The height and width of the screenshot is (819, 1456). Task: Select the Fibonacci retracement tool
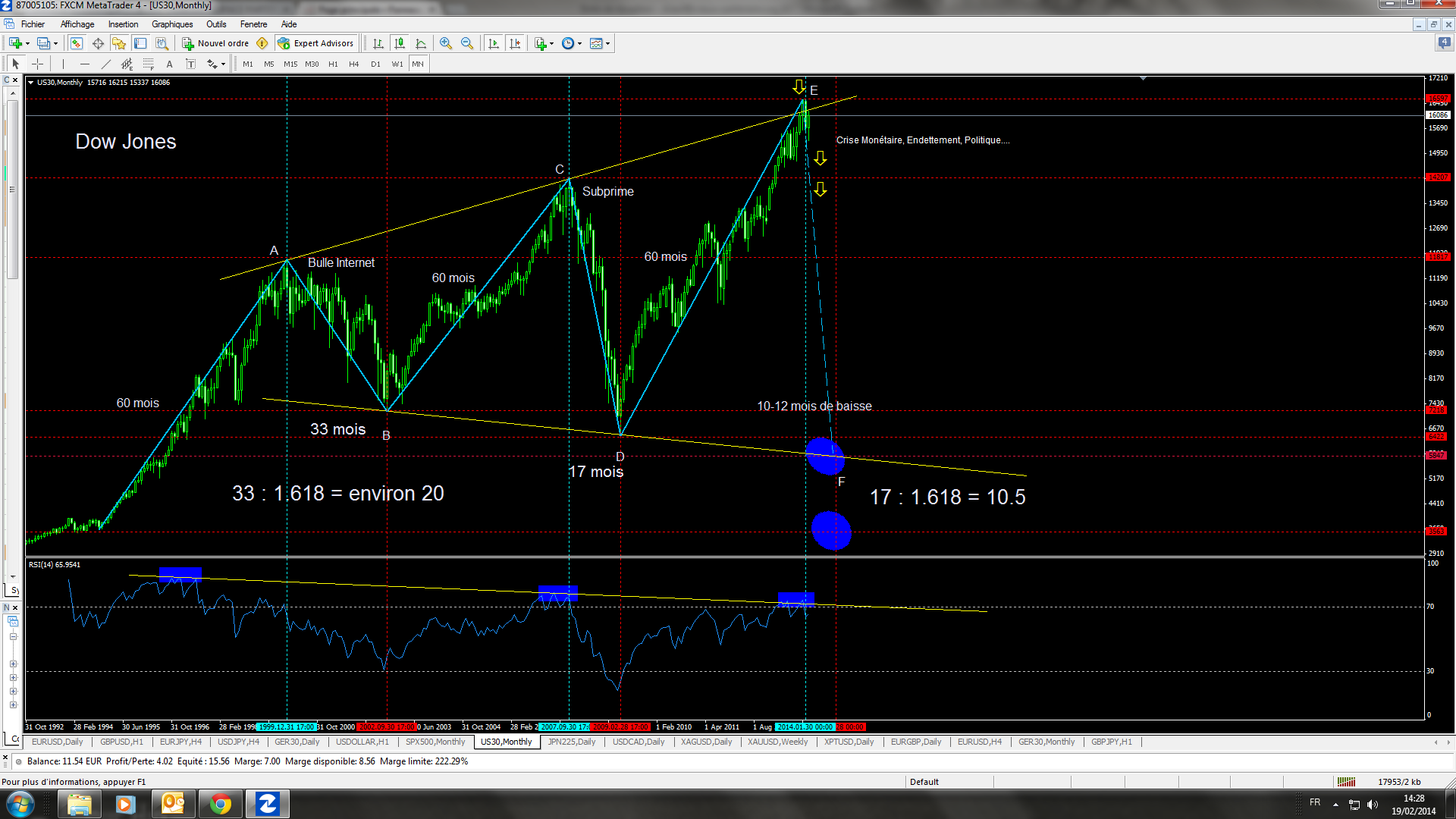[149, 64]
